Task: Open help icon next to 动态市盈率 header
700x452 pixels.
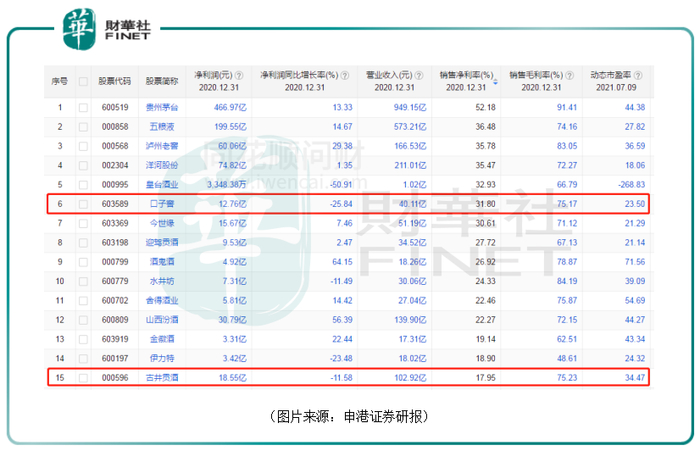Action: pyautogui.click(x=638, y=75)
